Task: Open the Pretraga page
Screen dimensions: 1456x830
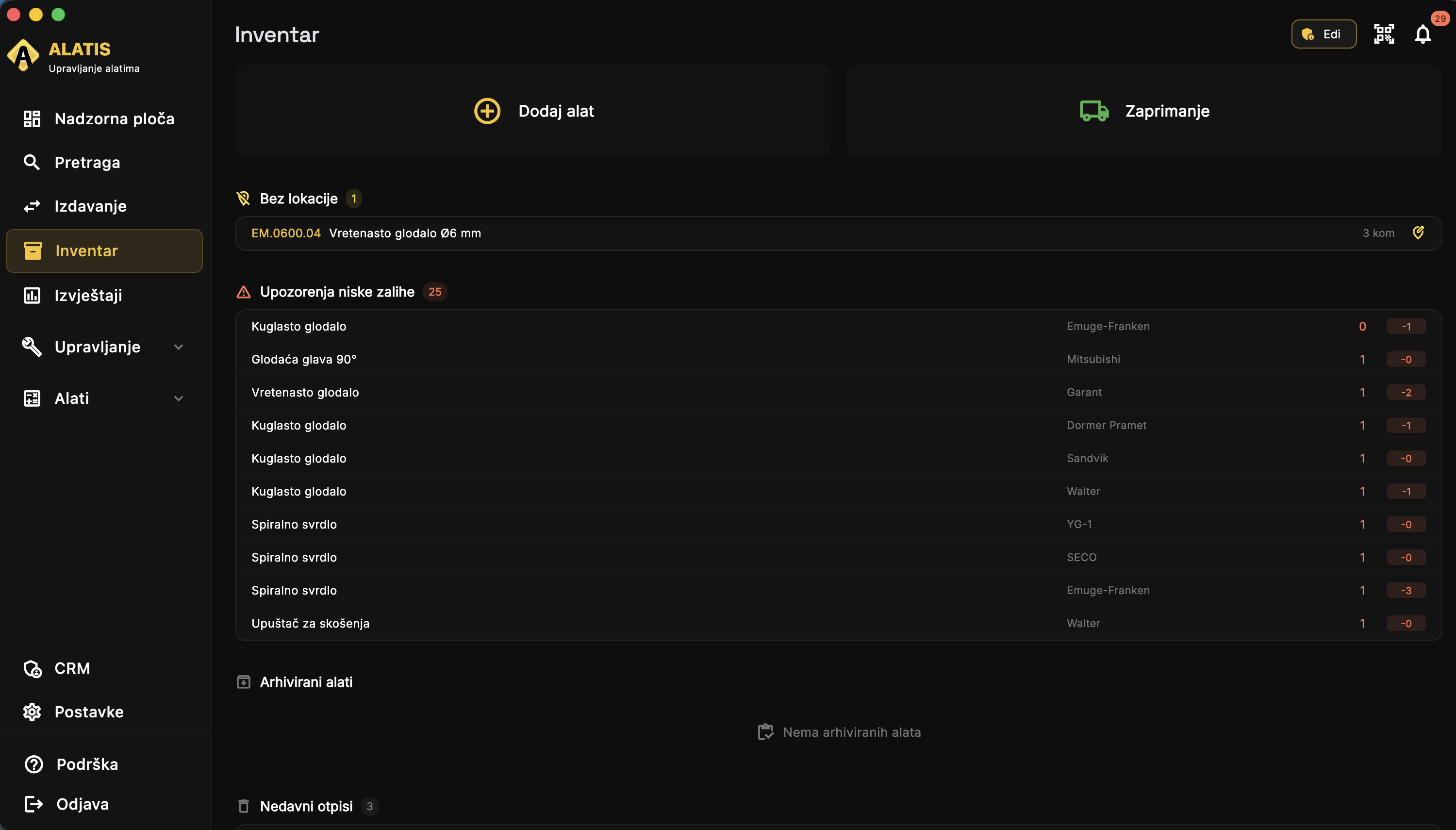Action: click(x=104, y=163)
